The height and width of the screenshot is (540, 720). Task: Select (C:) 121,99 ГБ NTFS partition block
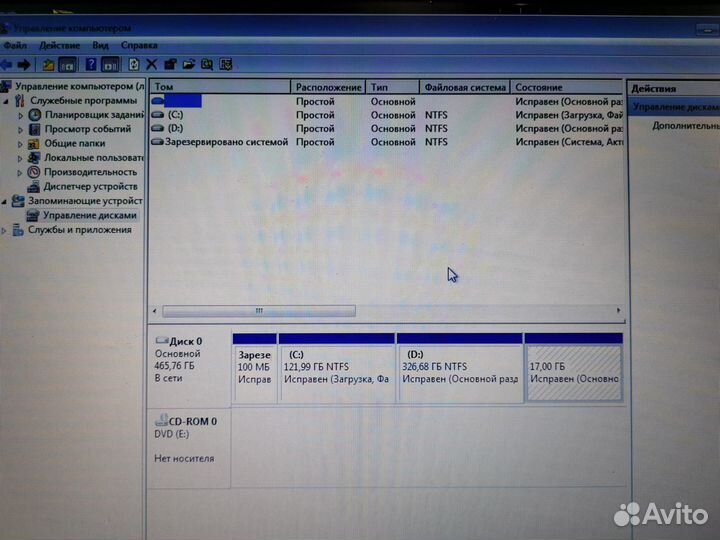[337, 368]
